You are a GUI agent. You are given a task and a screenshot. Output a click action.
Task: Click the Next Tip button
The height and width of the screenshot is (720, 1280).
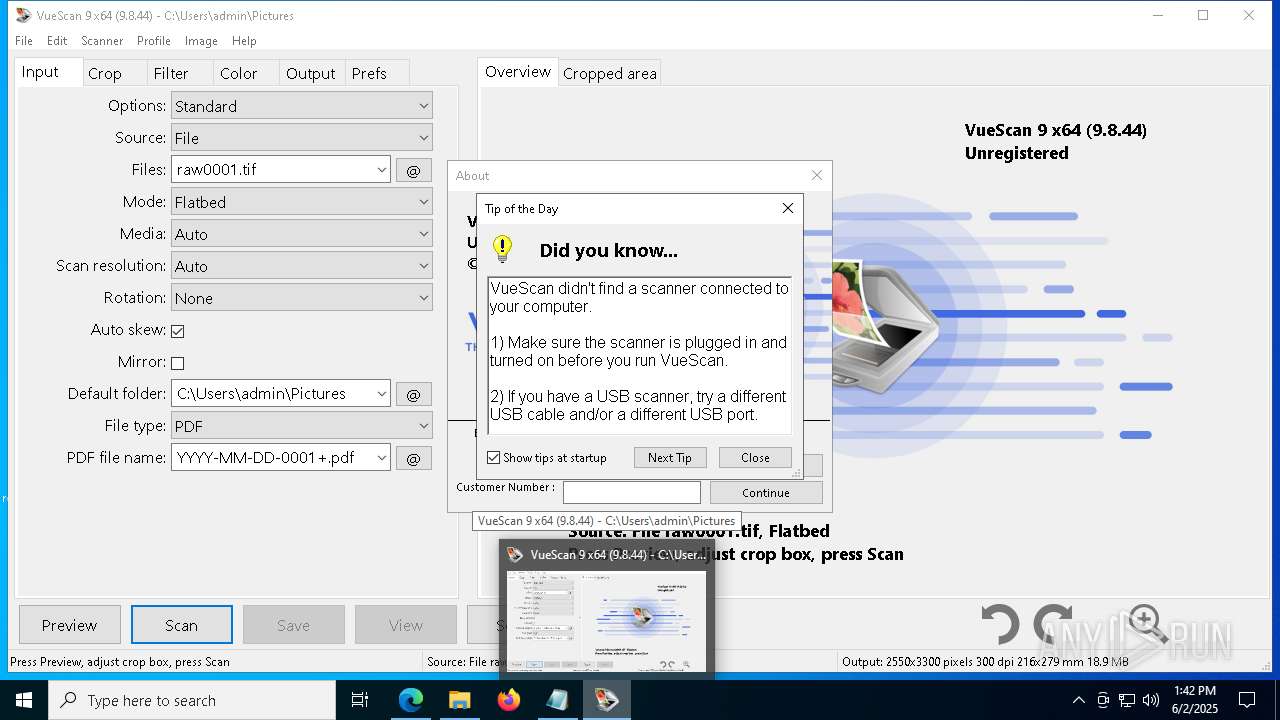tap(670, 457)
